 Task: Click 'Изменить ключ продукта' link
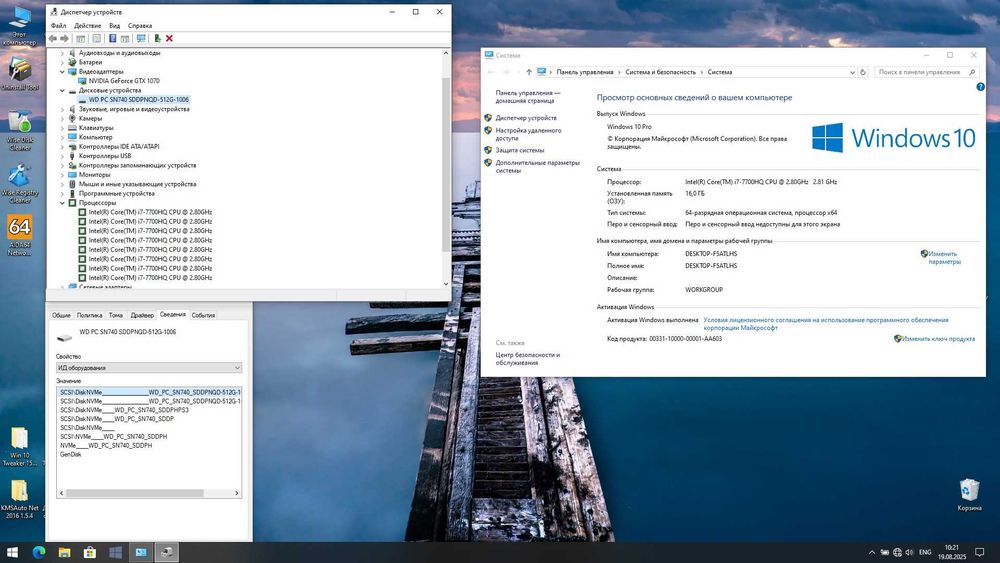(x=938, y=339)
